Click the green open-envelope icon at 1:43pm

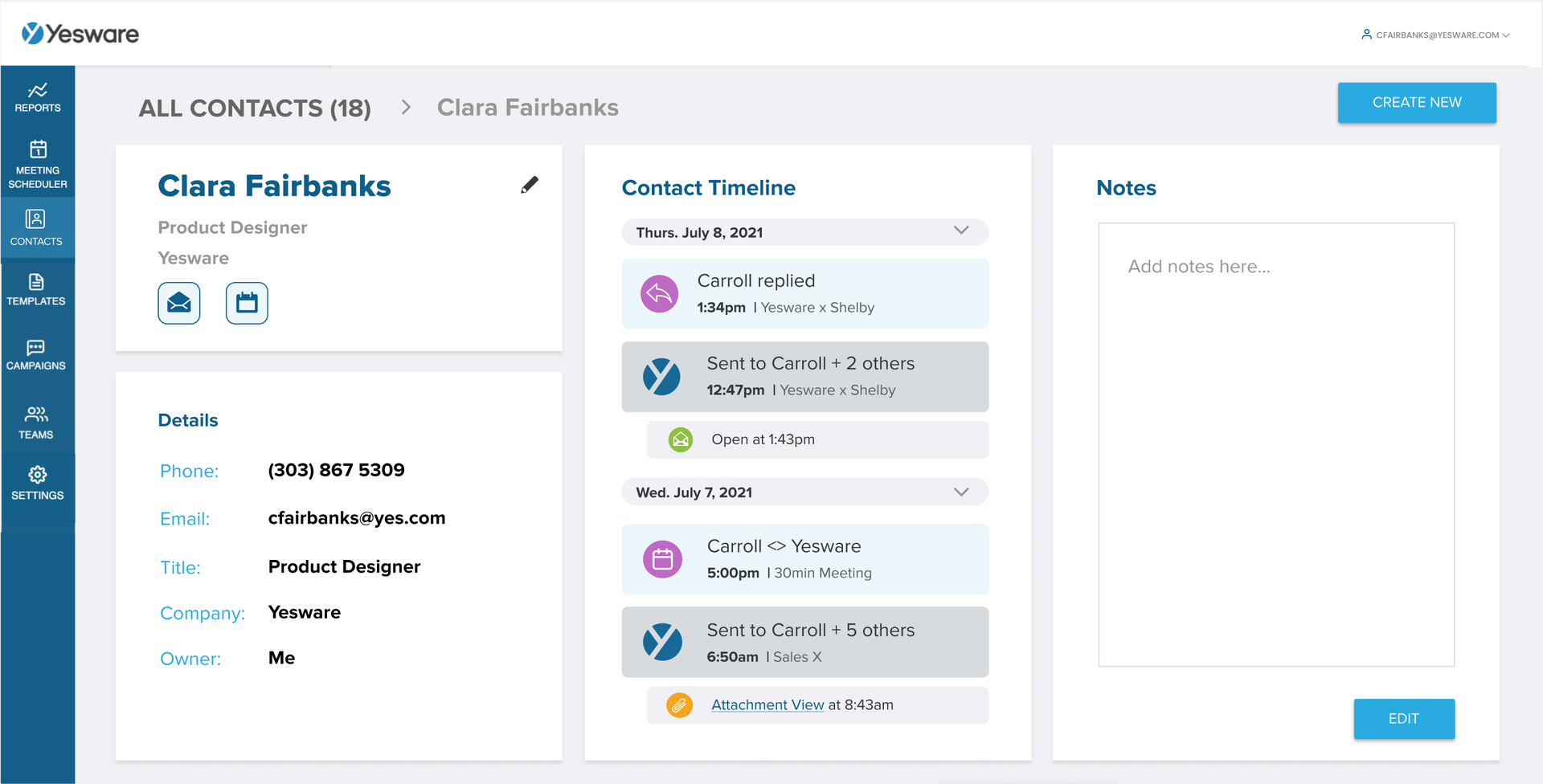coord(681,439)
